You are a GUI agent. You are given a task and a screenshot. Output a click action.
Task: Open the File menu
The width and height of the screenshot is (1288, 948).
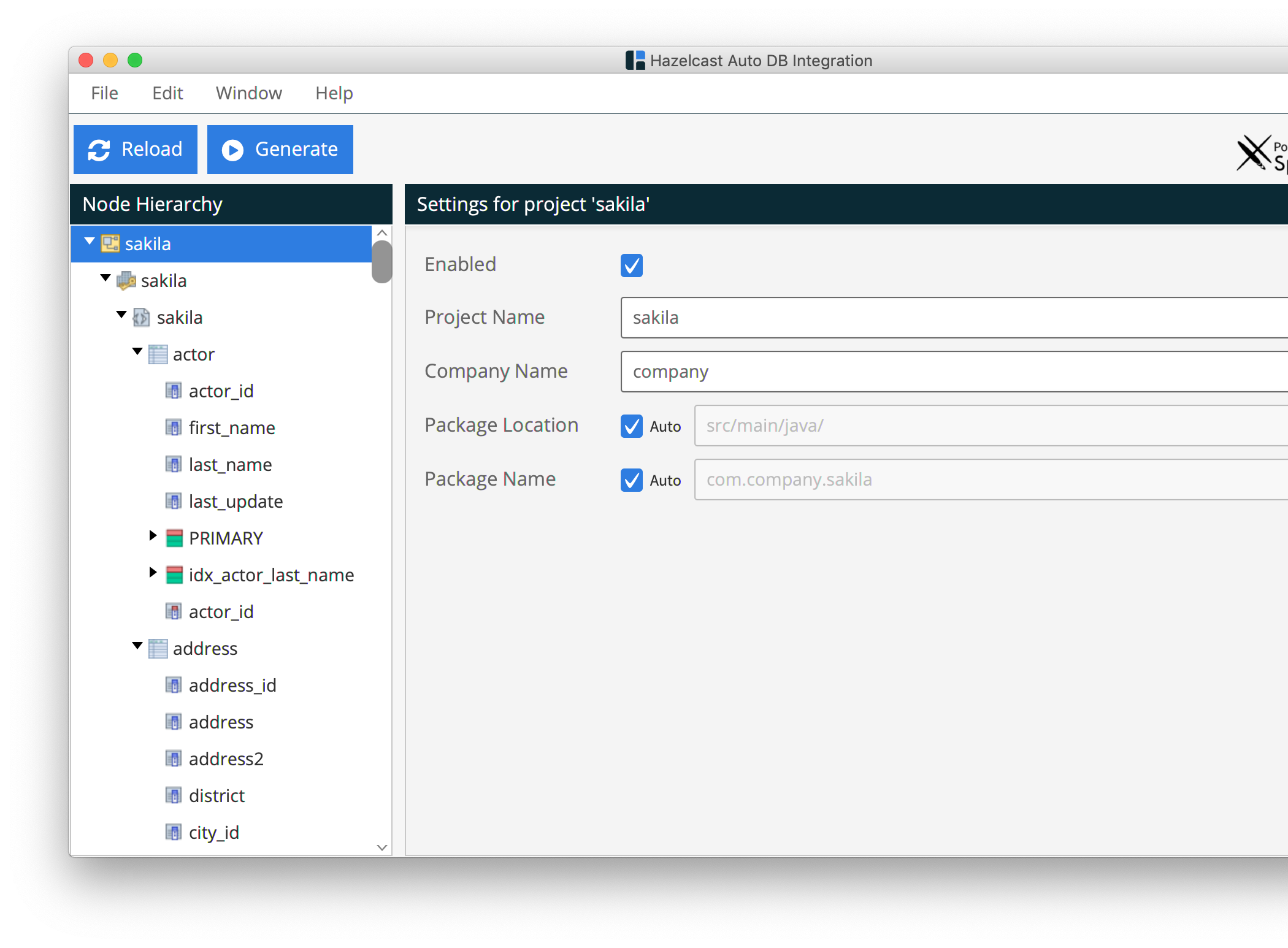[104, 93]
